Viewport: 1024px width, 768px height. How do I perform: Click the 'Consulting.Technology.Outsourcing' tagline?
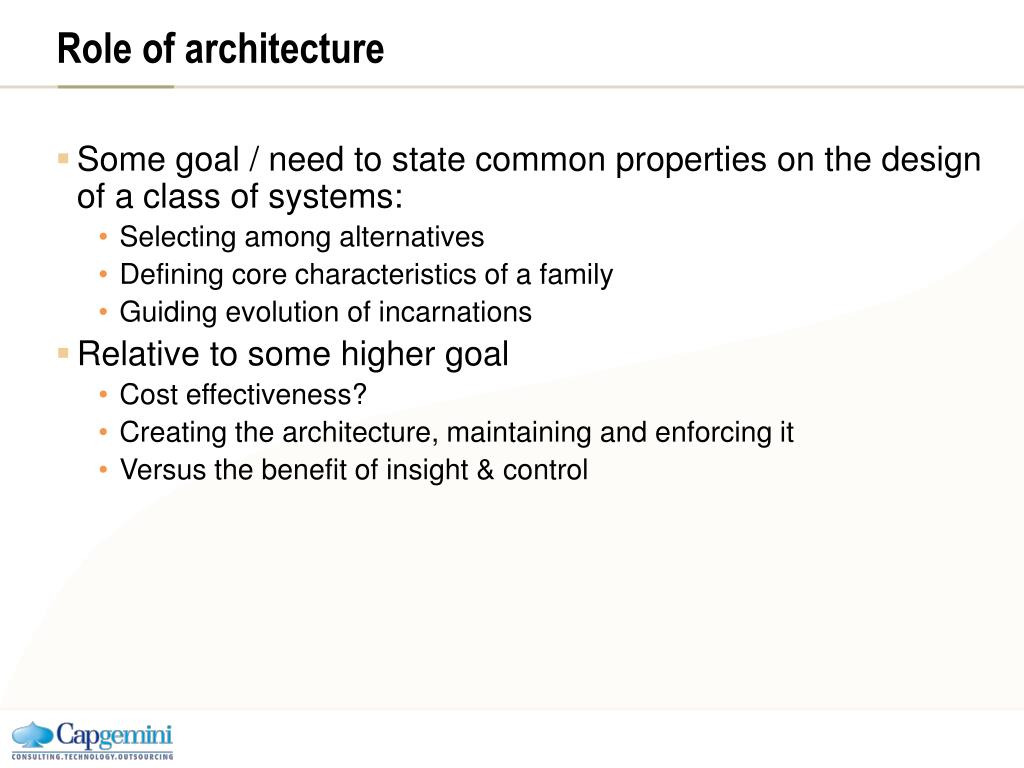pos(92,756)
